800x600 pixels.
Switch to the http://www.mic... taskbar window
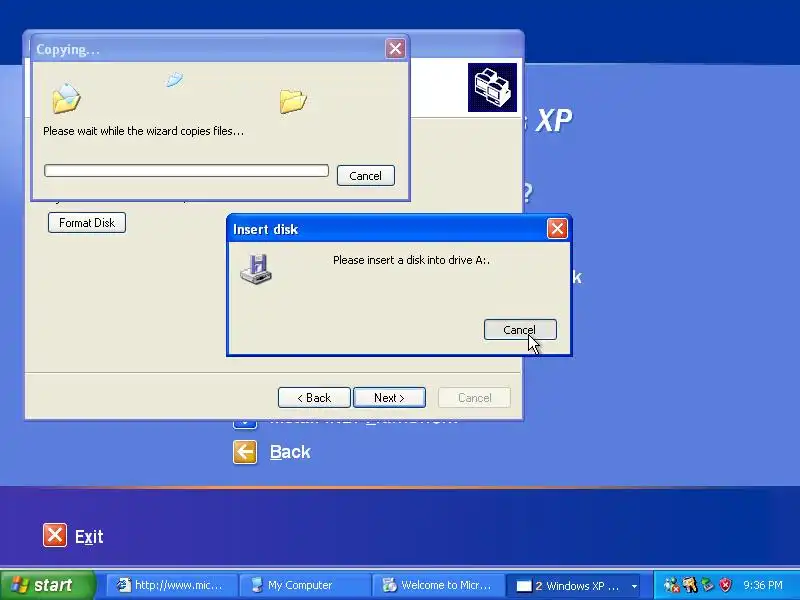tap(171, 585)
